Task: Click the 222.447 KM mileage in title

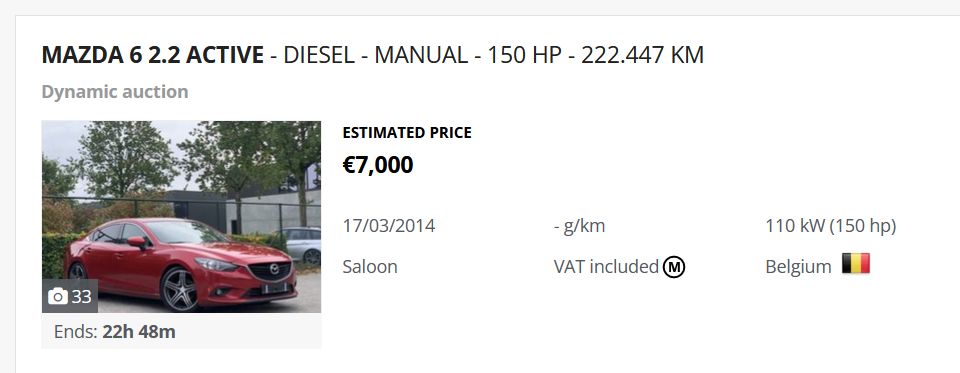Action: 642,55
